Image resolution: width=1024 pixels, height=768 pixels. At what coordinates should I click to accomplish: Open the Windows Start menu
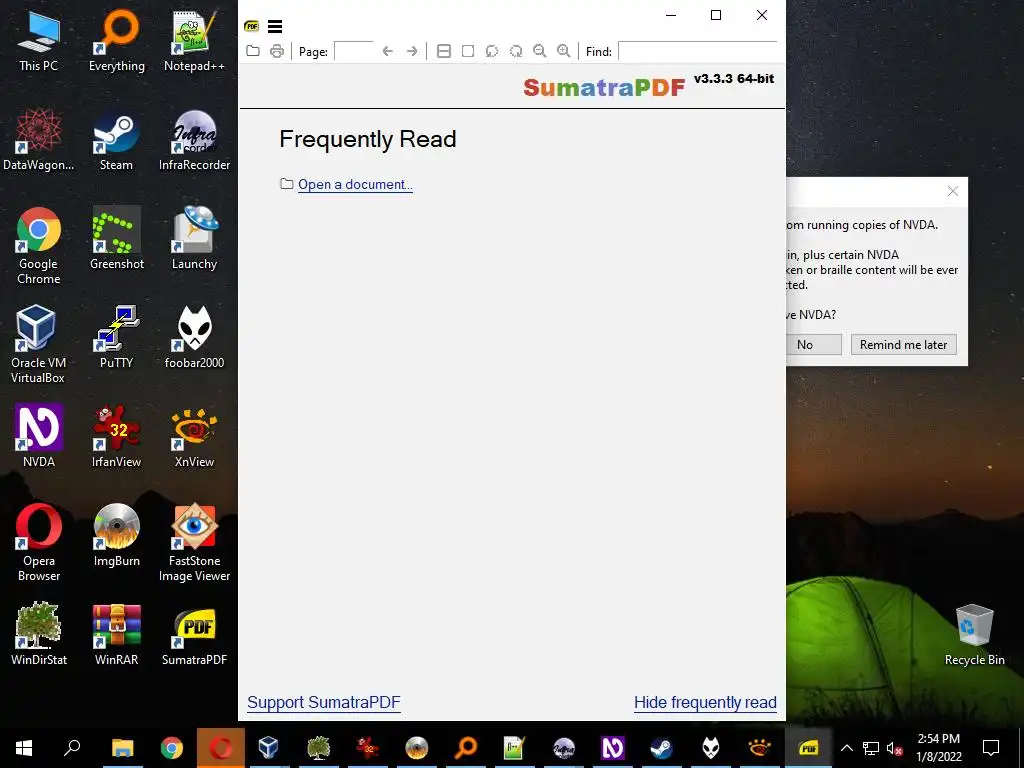pyautogui.click(x=24, y=748)
